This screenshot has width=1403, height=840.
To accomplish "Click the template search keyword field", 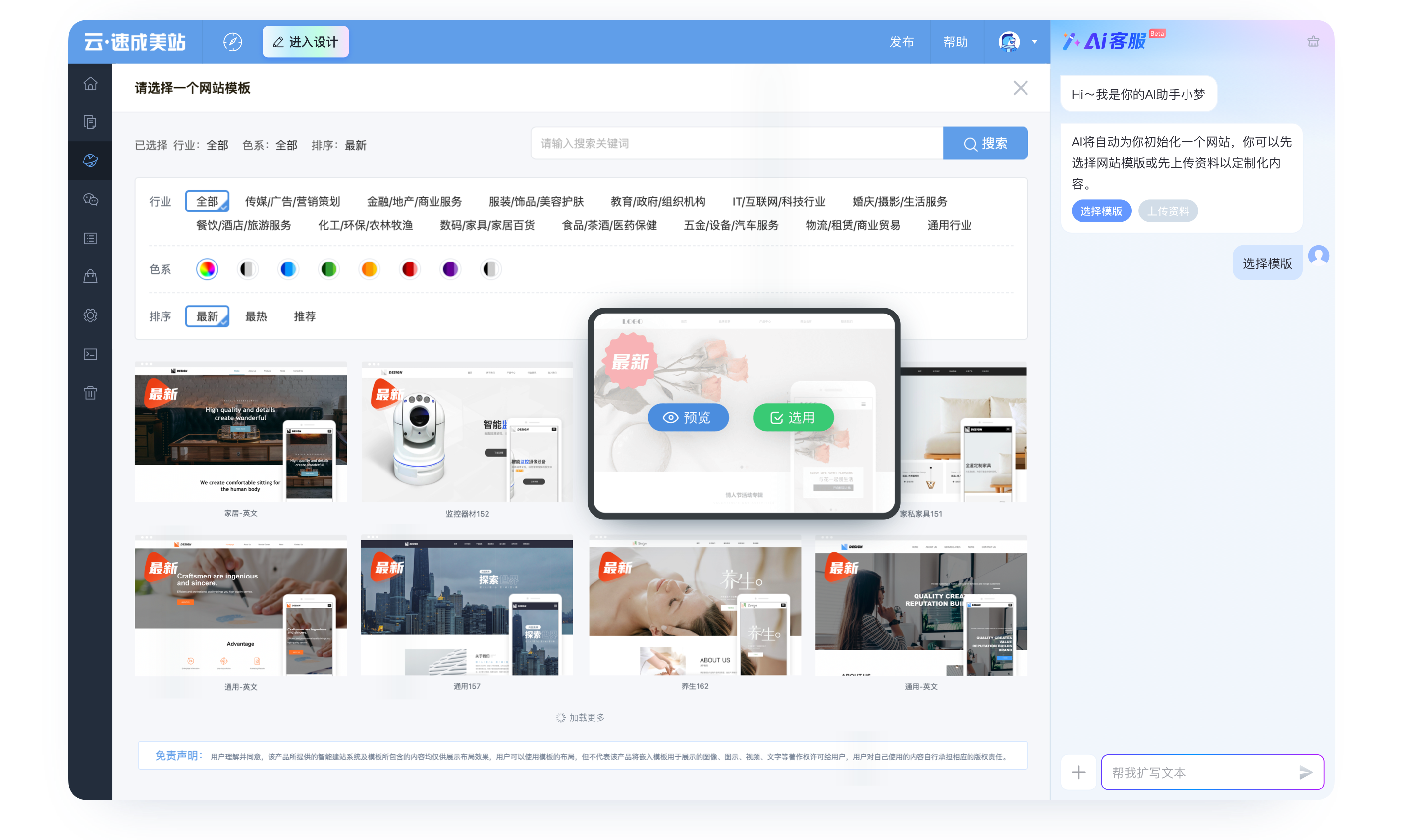I will tap(736, 143).
